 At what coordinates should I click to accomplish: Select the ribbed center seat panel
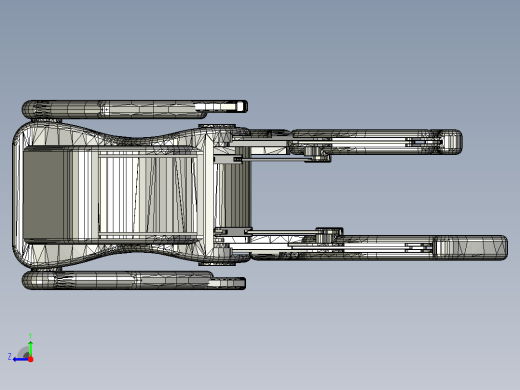147,195
